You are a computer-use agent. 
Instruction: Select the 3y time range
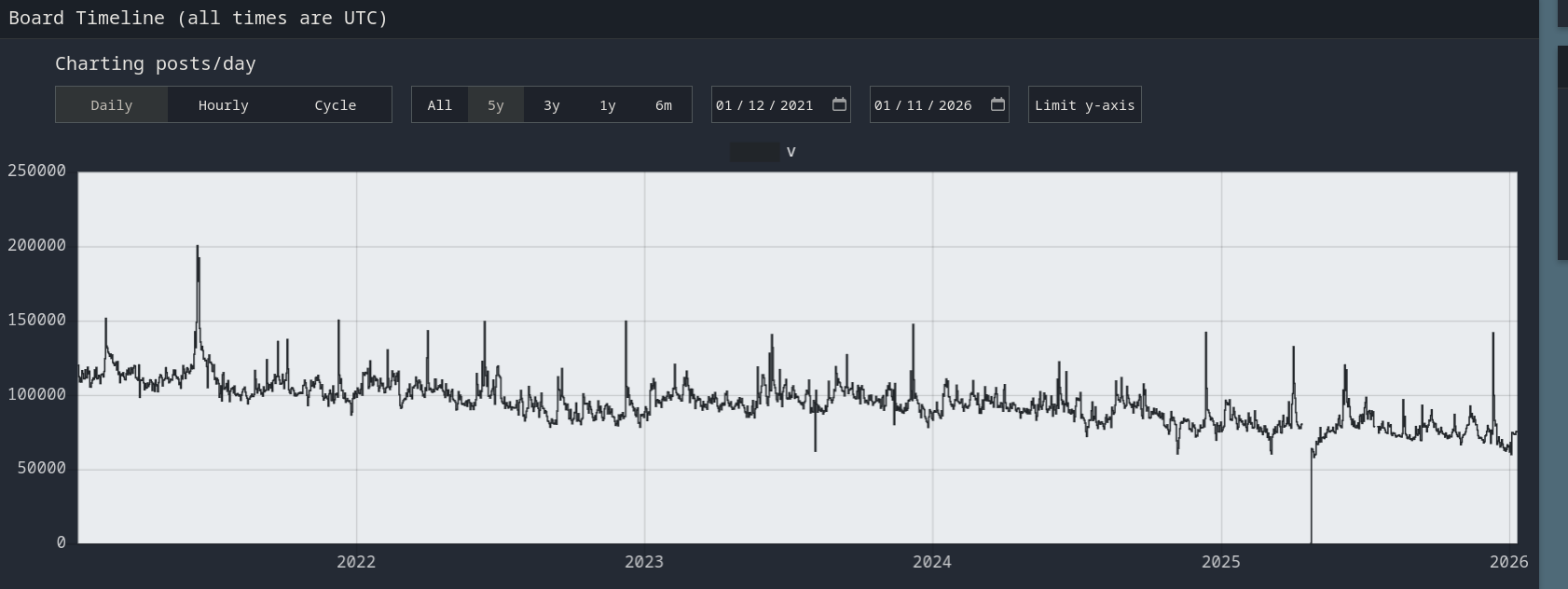[552, 105]
